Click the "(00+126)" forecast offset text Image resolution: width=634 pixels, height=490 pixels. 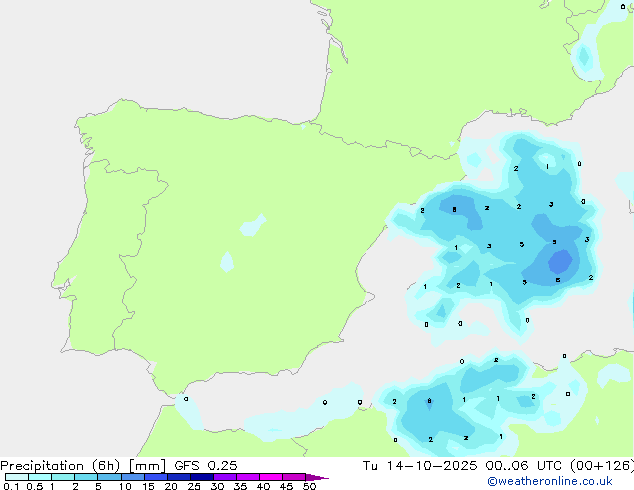tap(602, 466)
